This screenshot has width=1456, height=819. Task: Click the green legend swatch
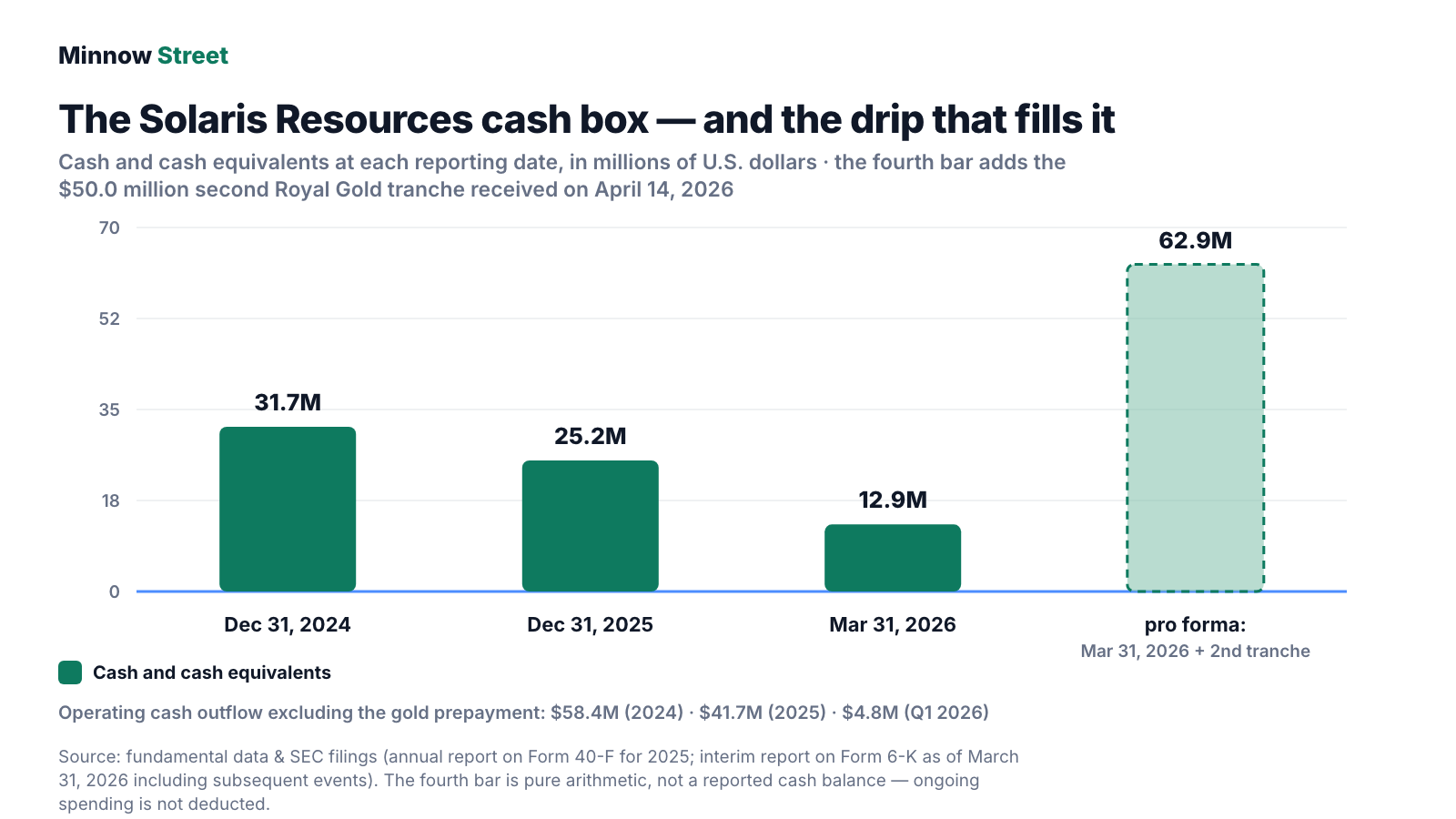point(70,672)
